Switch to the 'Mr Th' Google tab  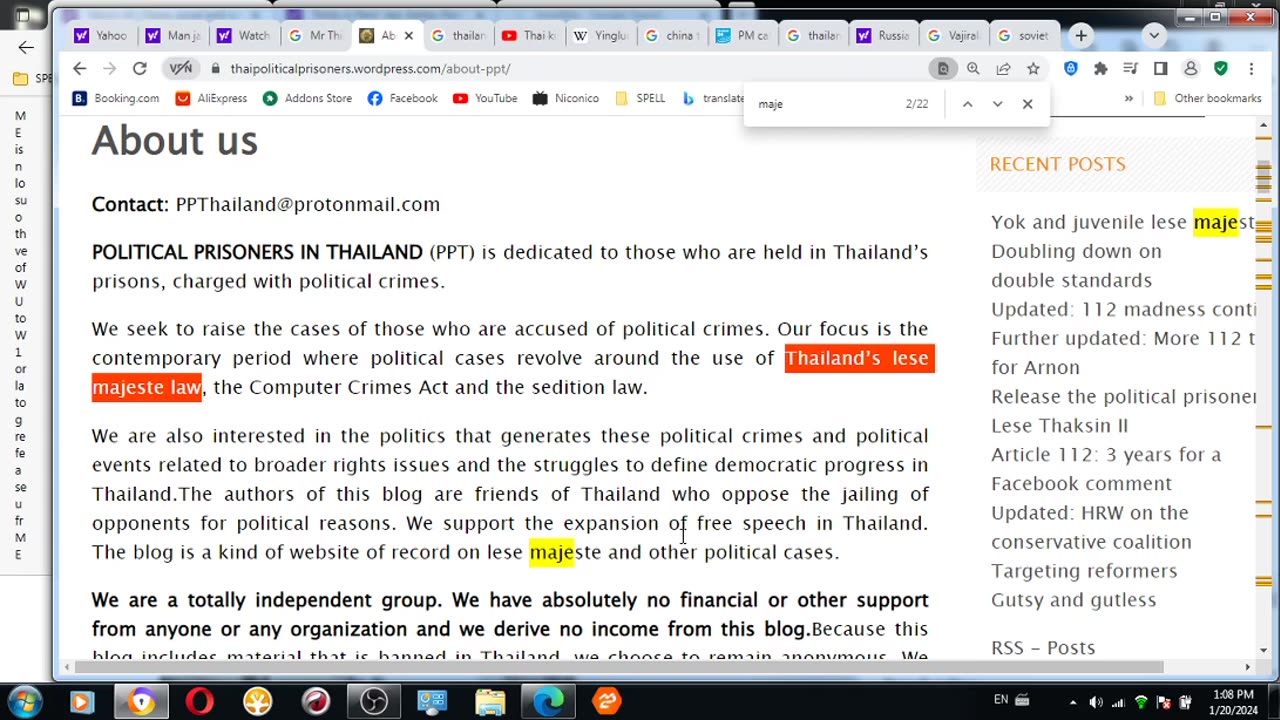(316, 36)
